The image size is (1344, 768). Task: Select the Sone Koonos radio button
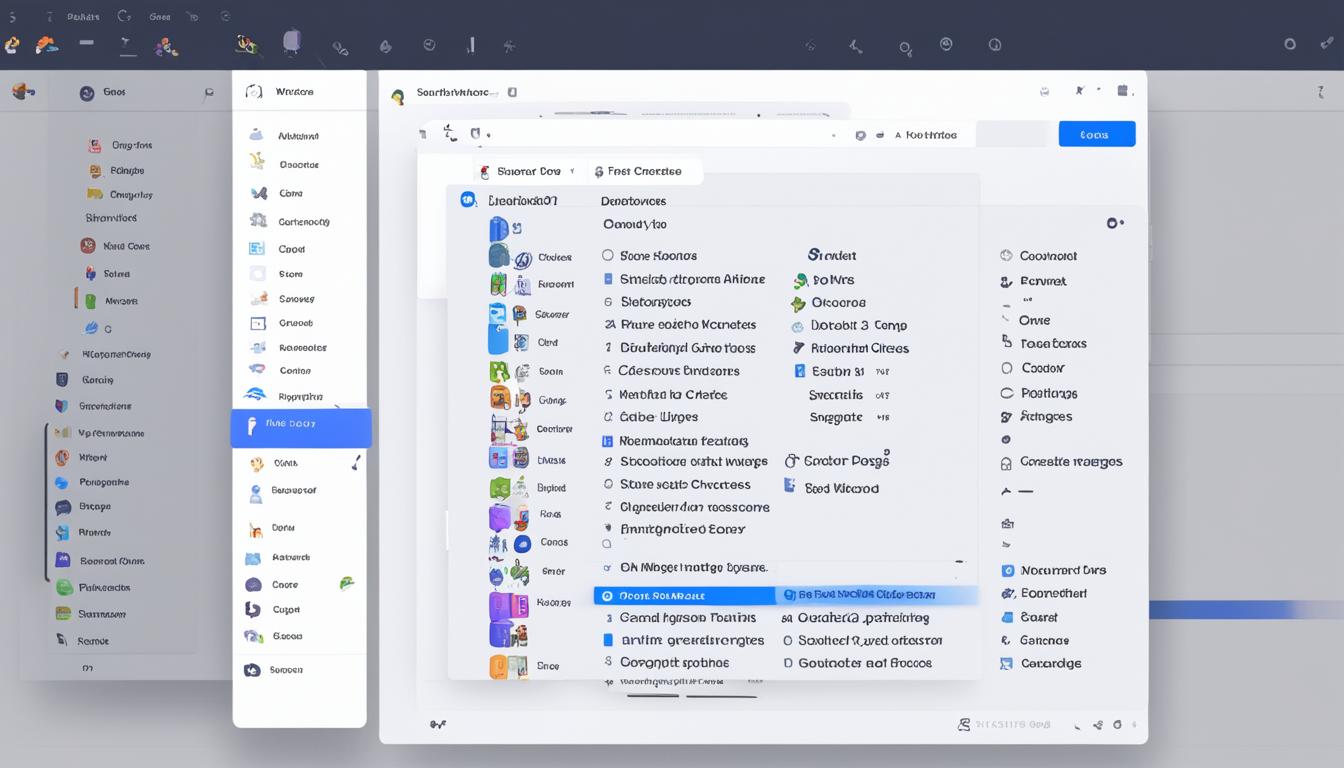pos(607,255)
